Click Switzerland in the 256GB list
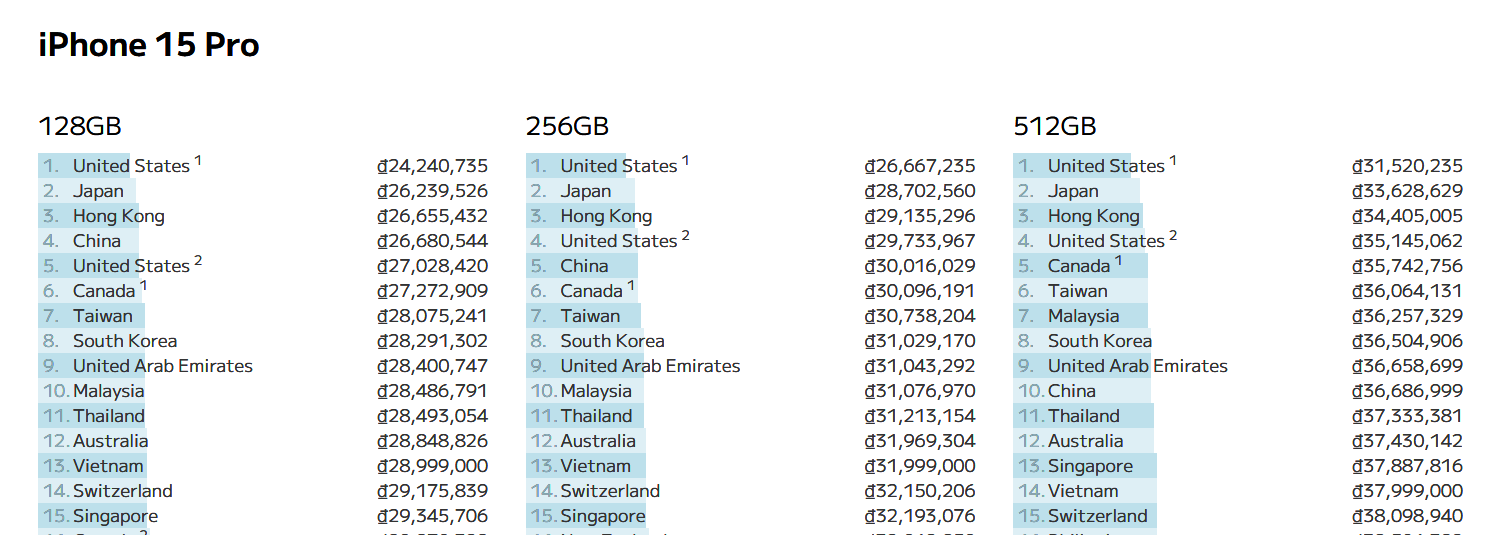The image size is (1501, 535). pyautogui.click(x=610, y=491)
